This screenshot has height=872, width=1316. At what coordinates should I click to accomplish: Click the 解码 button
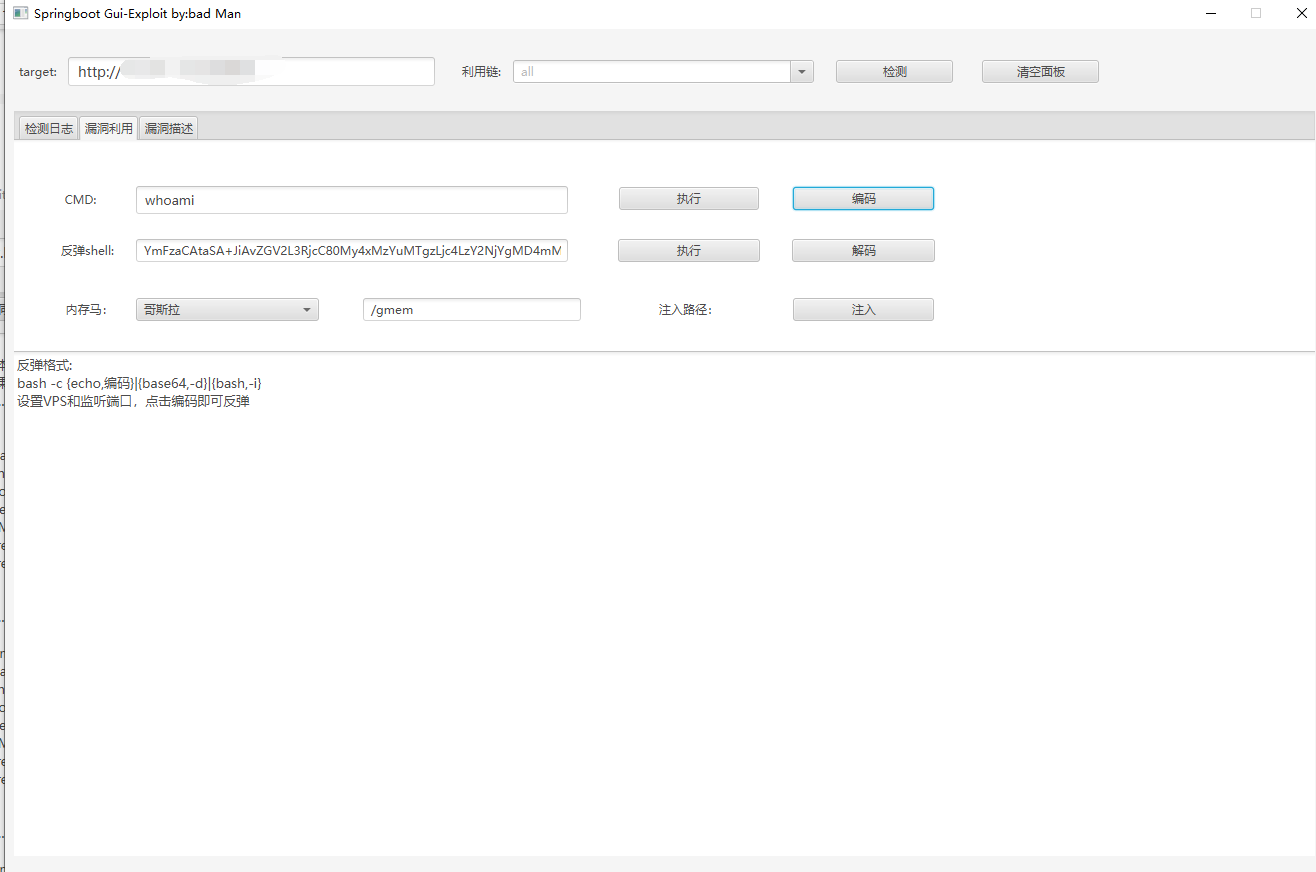[x=863, y=251]
